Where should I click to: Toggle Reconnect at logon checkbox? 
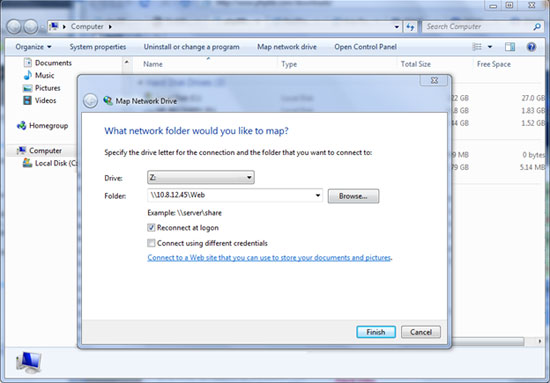[x=151, y=228]
